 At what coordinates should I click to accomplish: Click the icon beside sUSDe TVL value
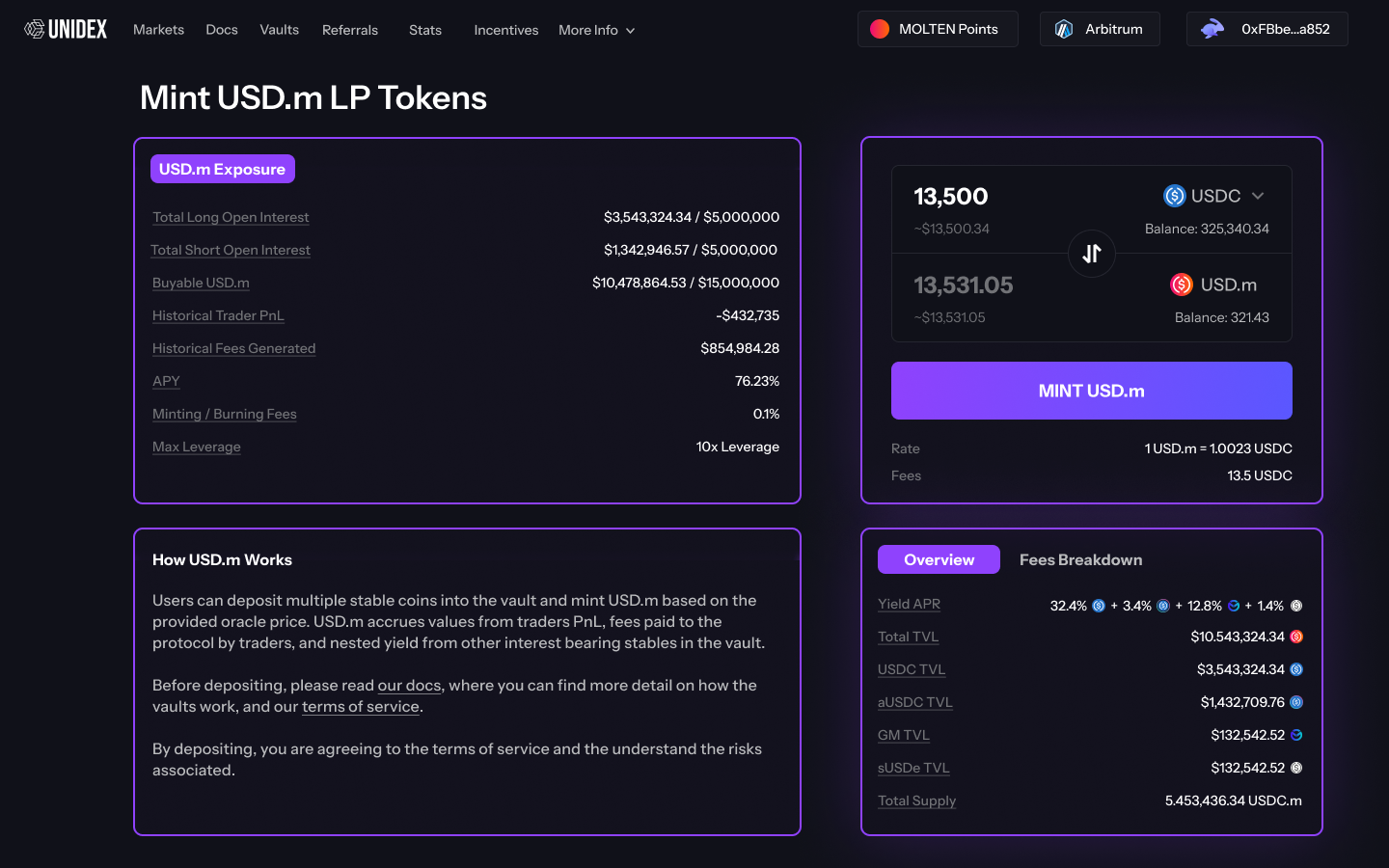tap(1296, 768)
